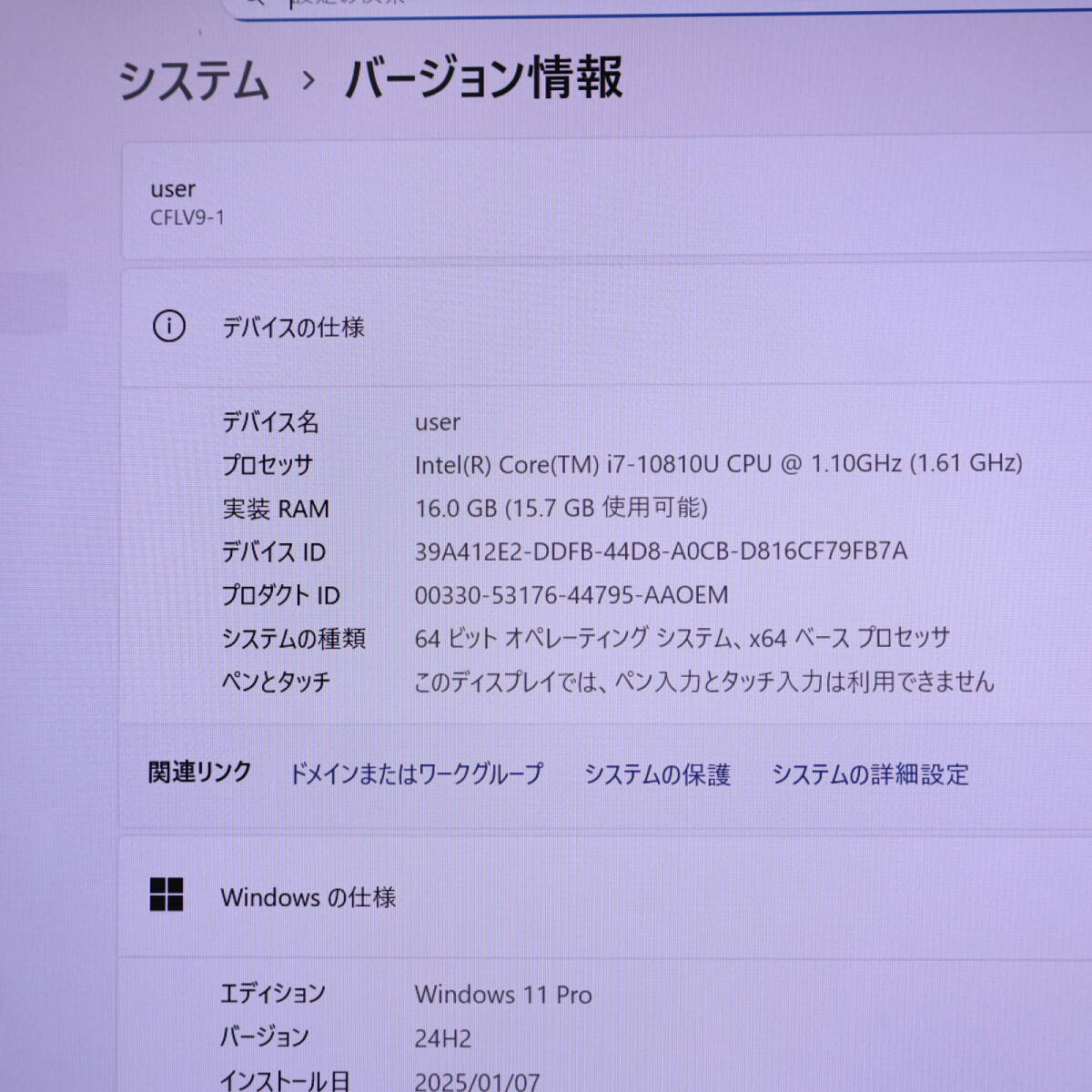This screenshot has width=1092, height=1092.
Task: Open ドメインまたはワークグループ link
Action: click(x=416, y=773)
